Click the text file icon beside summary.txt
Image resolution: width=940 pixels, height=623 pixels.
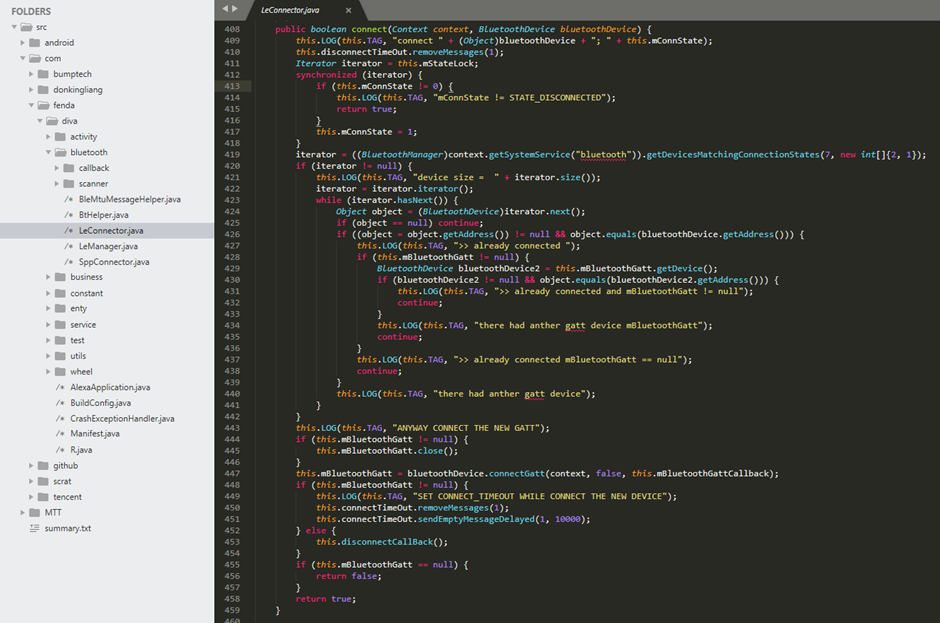pos(35,528)
